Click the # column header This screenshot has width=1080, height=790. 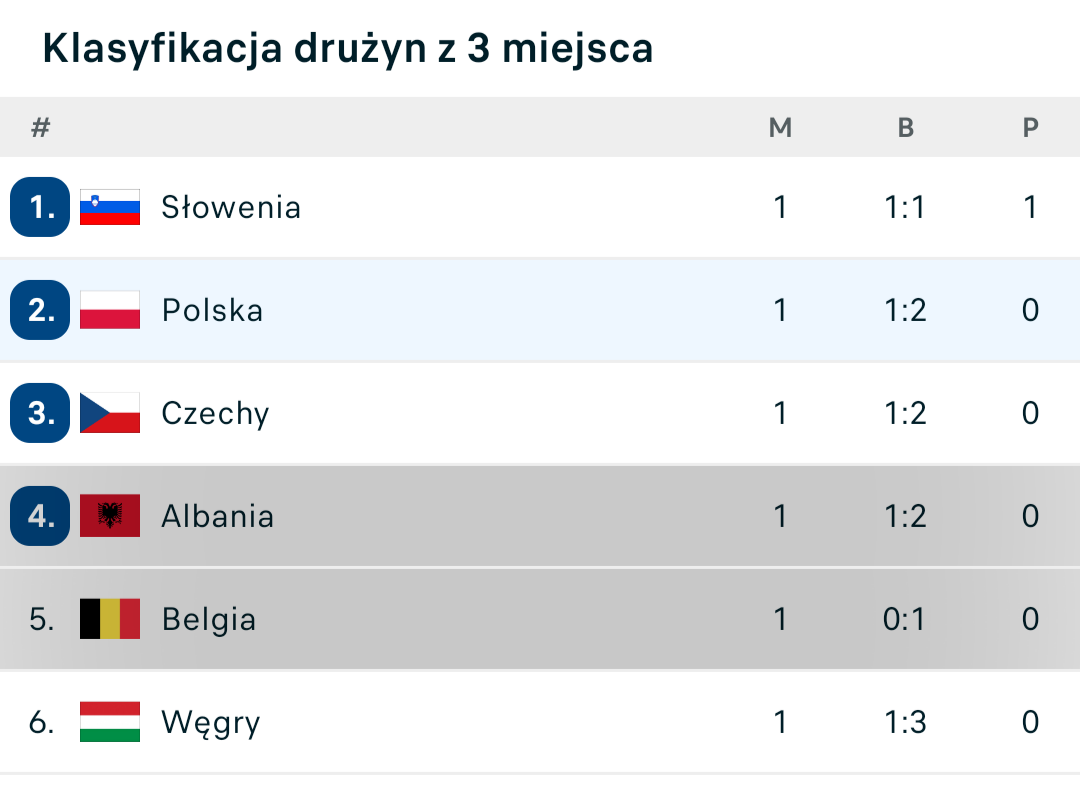[41, 127]
